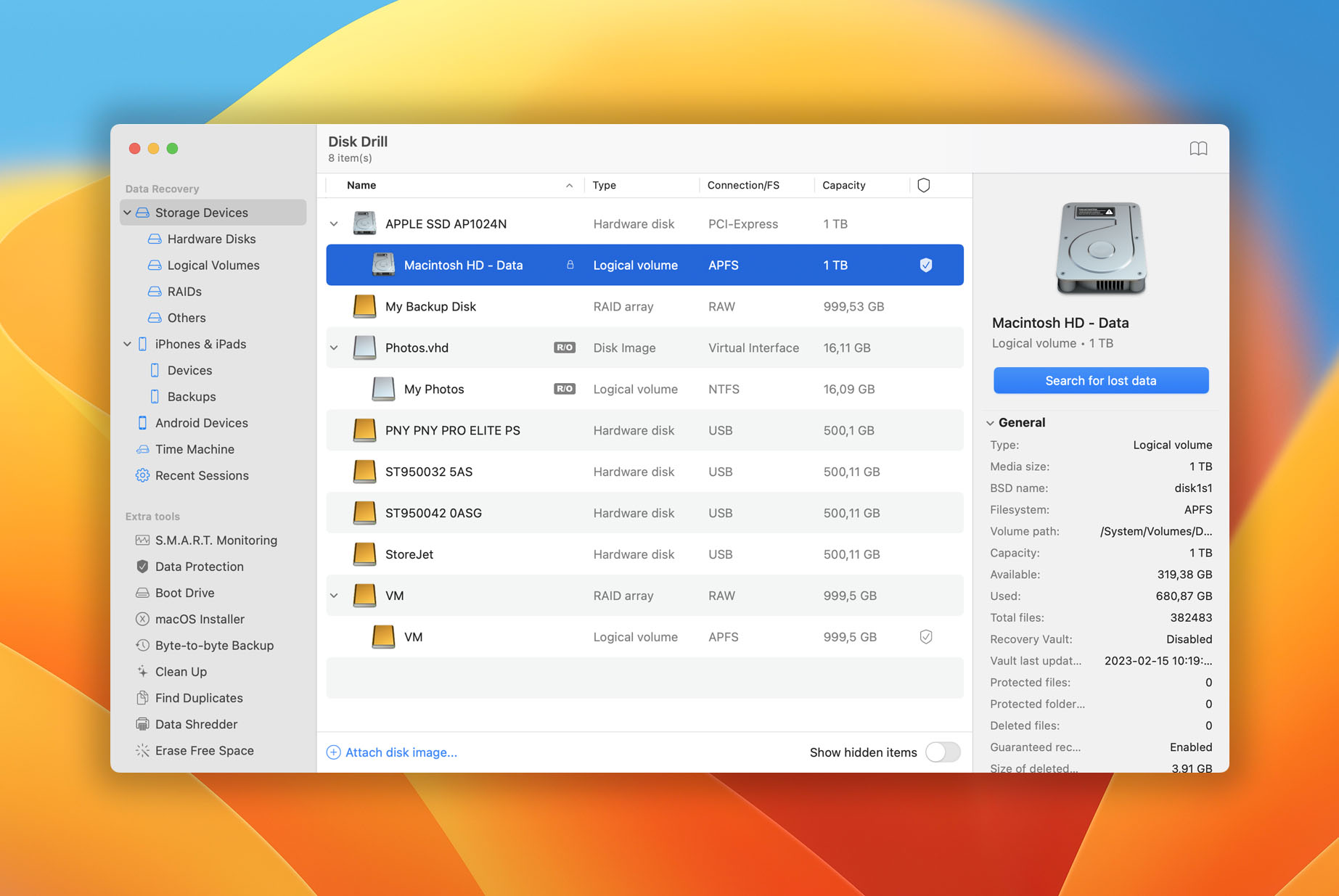The height and width of the screenshot is (896, 1339).
Task: Click the lock icon beside Macintosh HD - Data
Action: coord(570,265)
